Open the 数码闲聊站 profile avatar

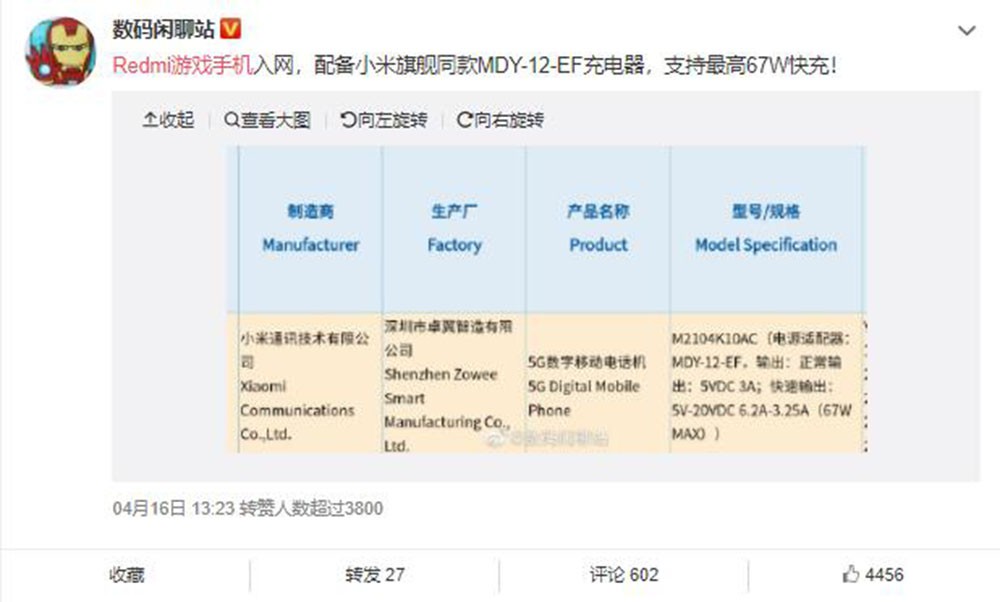point(61,52)
